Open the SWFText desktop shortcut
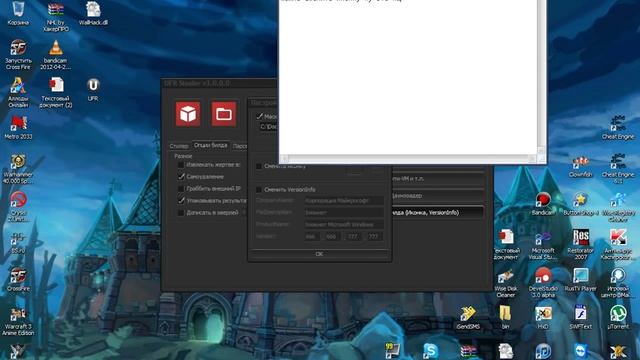 click(580, 318)
